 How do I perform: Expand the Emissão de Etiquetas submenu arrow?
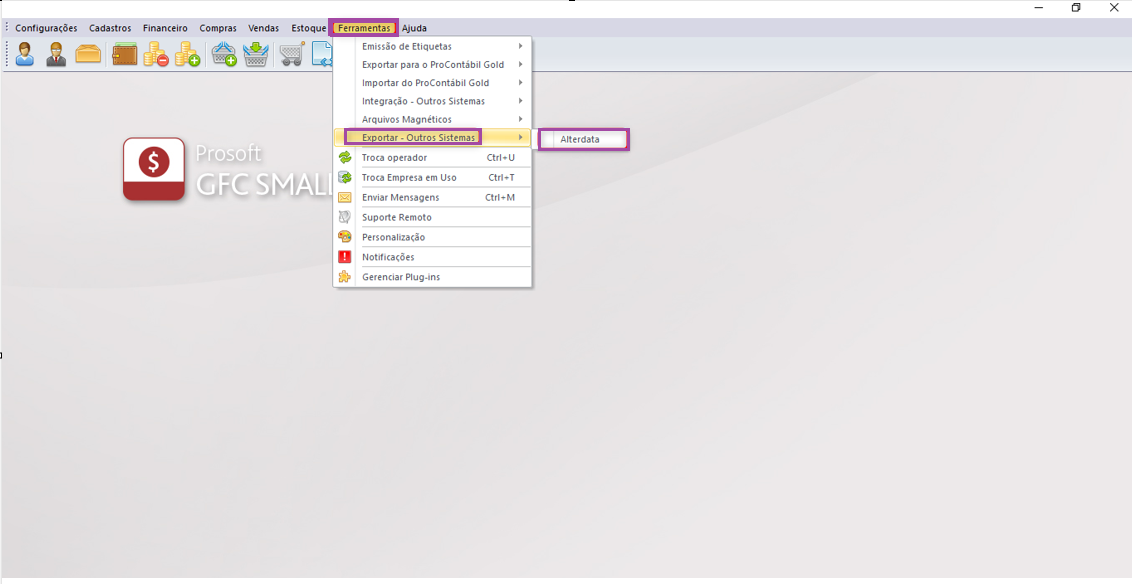[x=520, y=46]
